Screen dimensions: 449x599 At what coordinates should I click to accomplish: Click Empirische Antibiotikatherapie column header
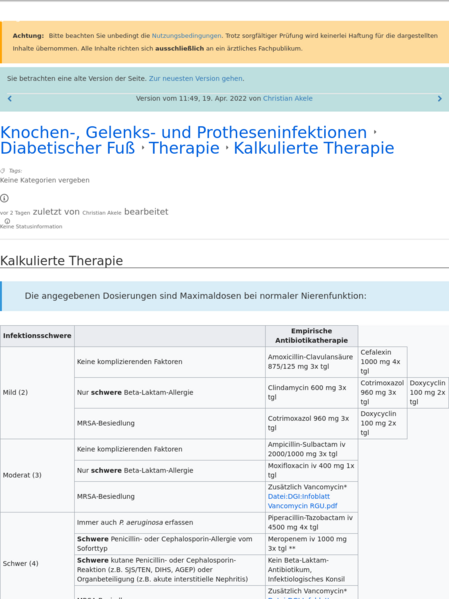coord(311,336)
